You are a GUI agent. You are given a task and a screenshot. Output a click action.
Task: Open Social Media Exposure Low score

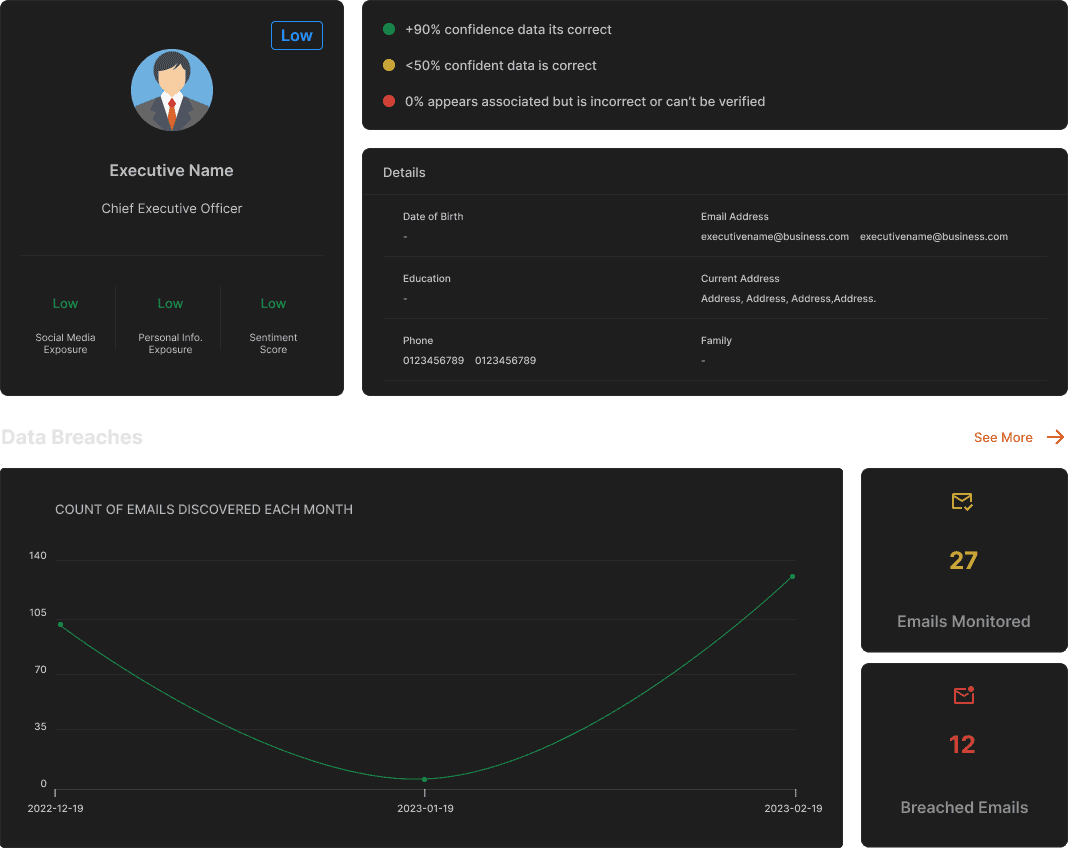point(65,304)
